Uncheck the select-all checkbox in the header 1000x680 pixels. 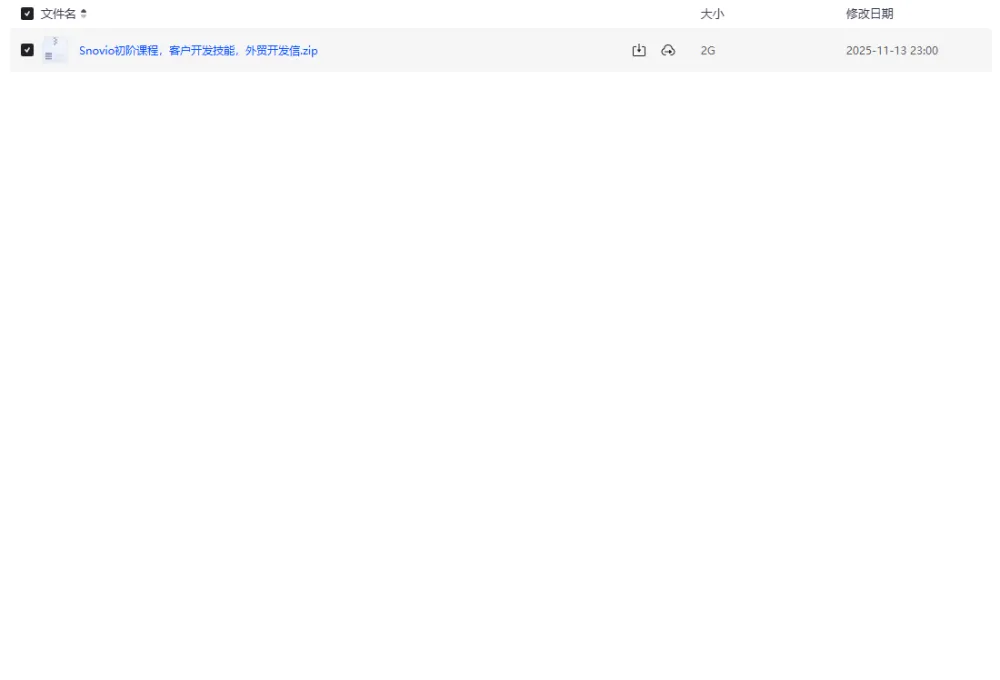(27, 14)
